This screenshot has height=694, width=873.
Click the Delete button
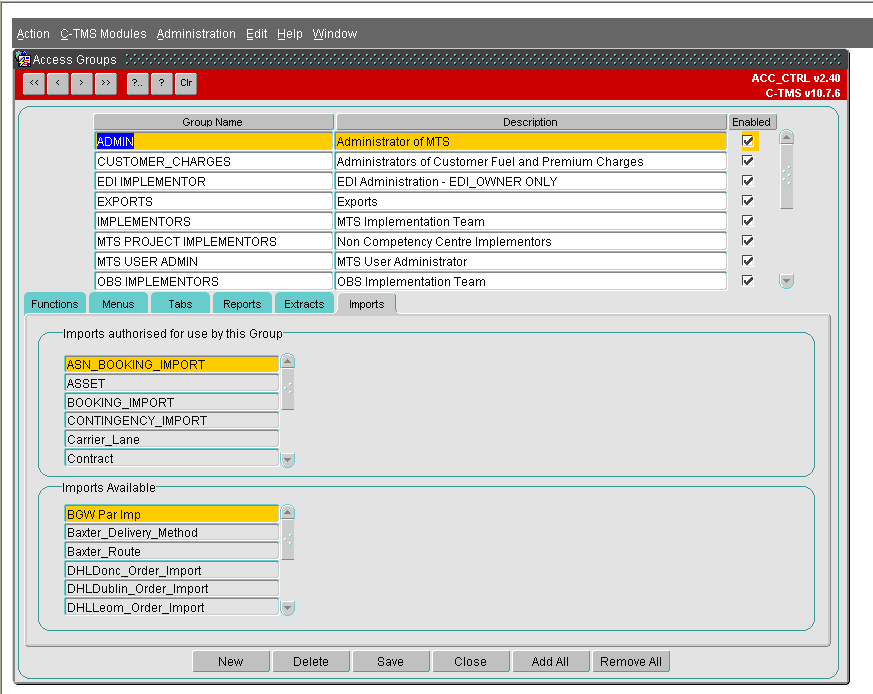pos(311,662)
